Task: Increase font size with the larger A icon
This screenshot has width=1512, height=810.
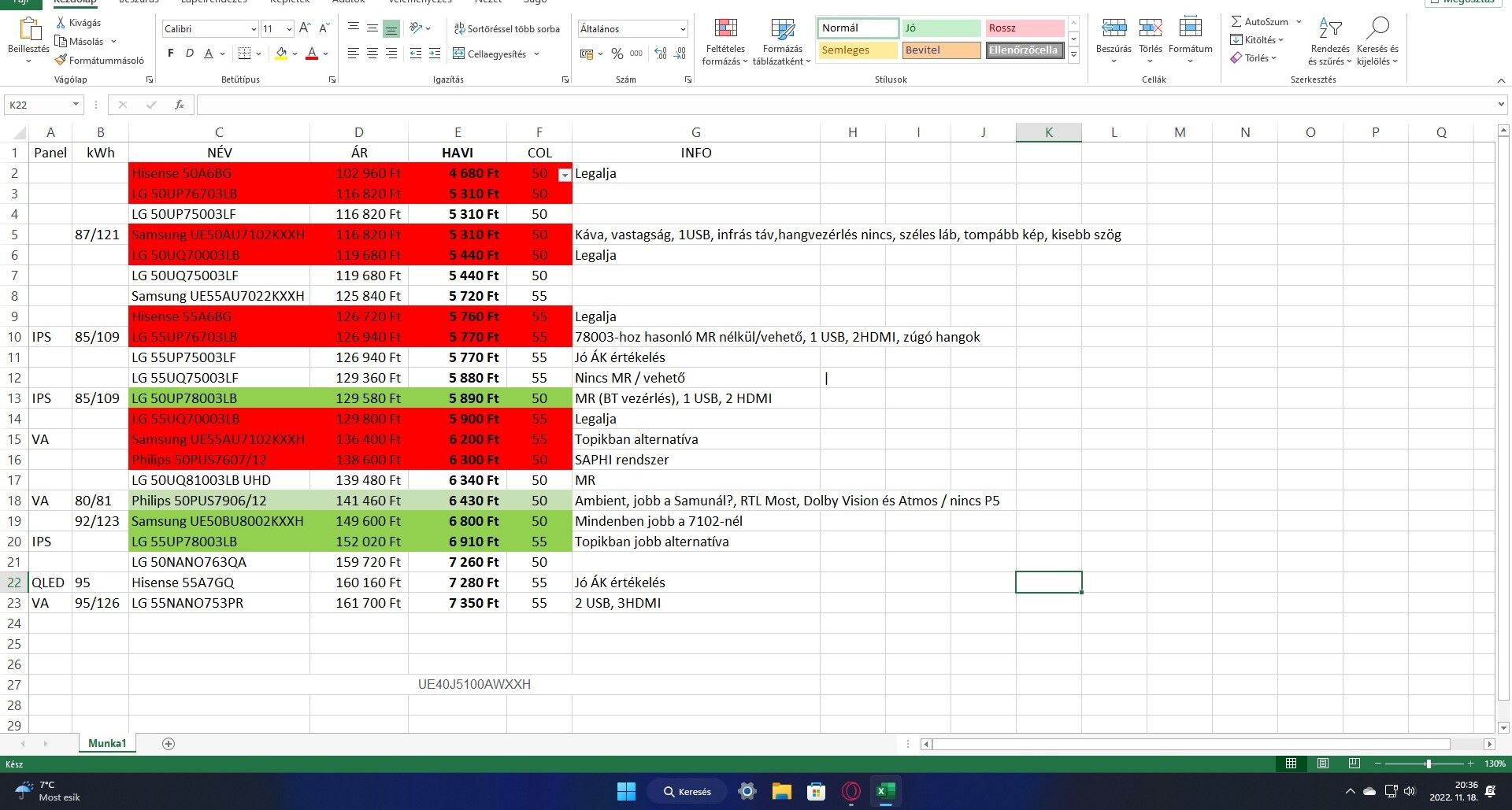Action: pyautogui.click(x=305, y=28)
